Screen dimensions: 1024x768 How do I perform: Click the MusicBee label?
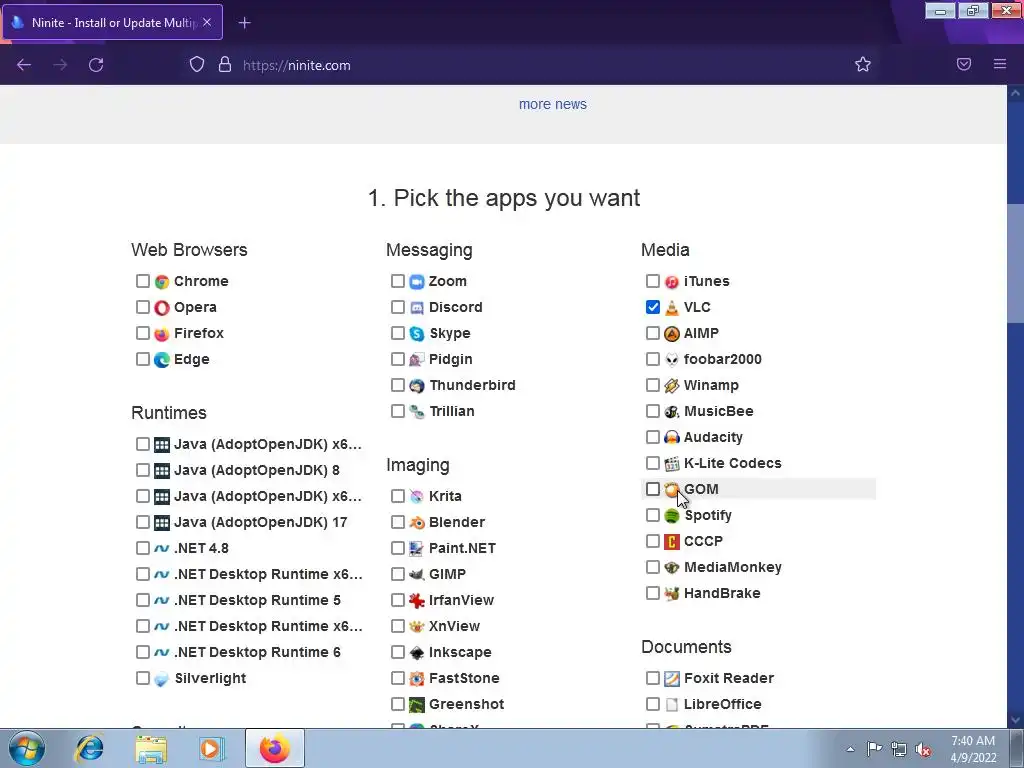click(x=718, y=411)
